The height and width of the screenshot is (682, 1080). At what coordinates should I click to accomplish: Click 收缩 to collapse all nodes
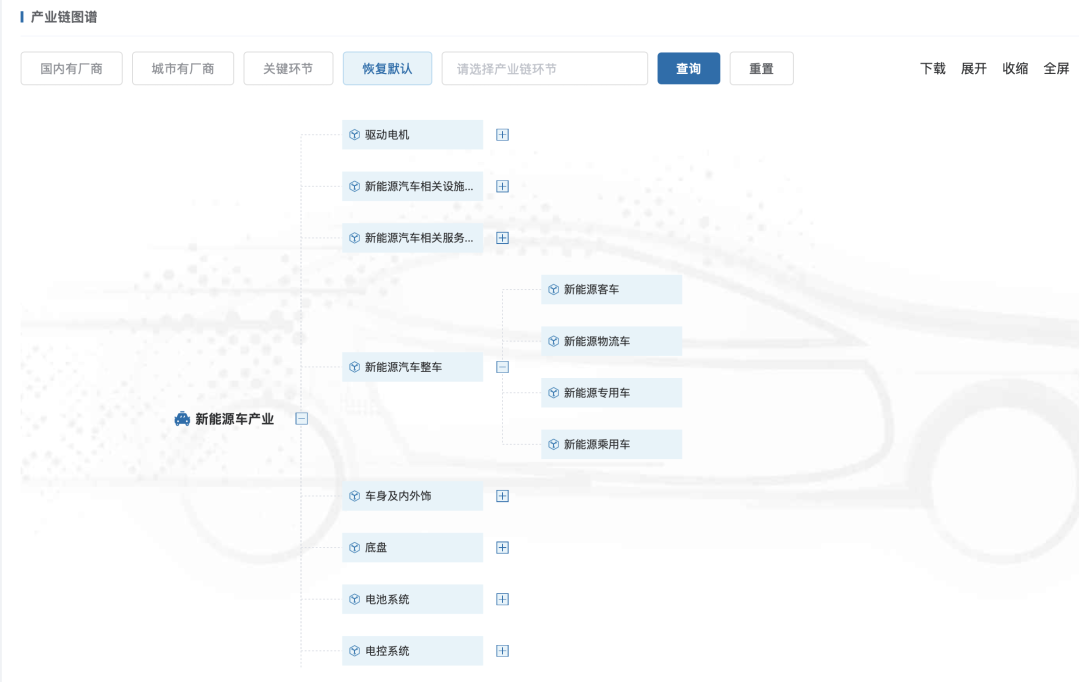click(x=1015, y=68)
